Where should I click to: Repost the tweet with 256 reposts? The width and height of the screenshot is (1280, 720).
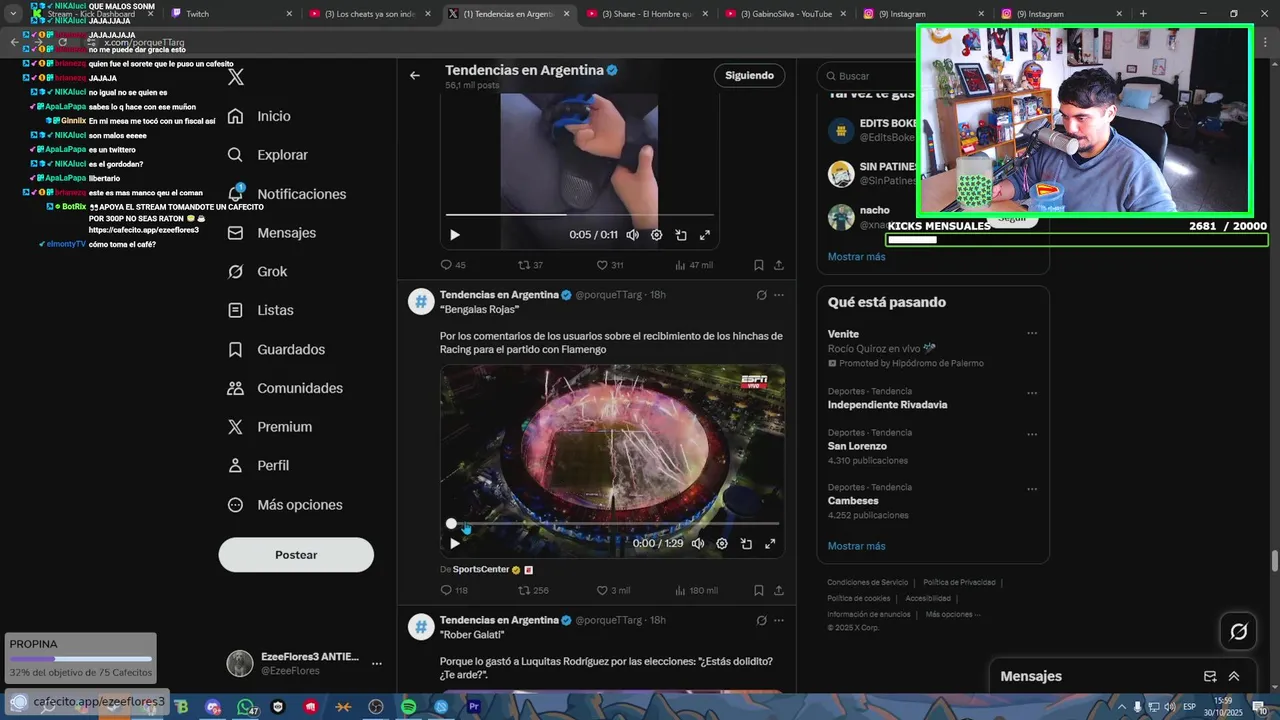(x=533, y=591)
